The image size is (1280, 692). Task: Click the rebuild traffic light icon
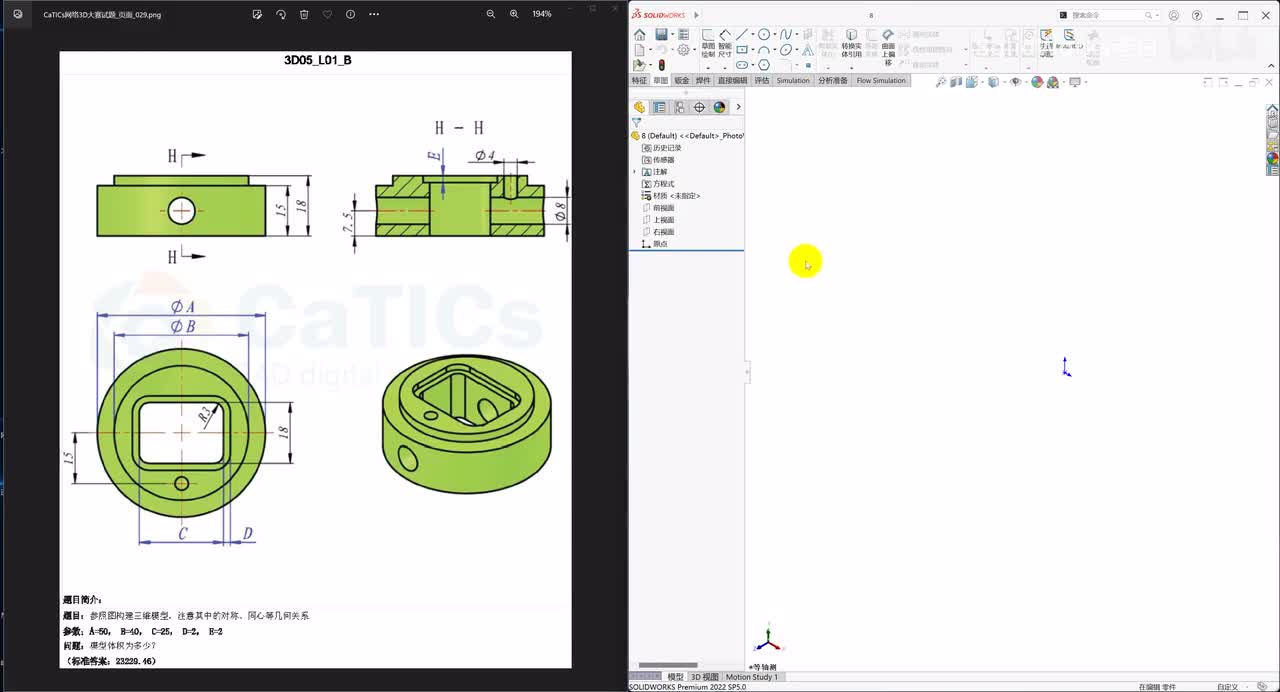coord(661,65)
